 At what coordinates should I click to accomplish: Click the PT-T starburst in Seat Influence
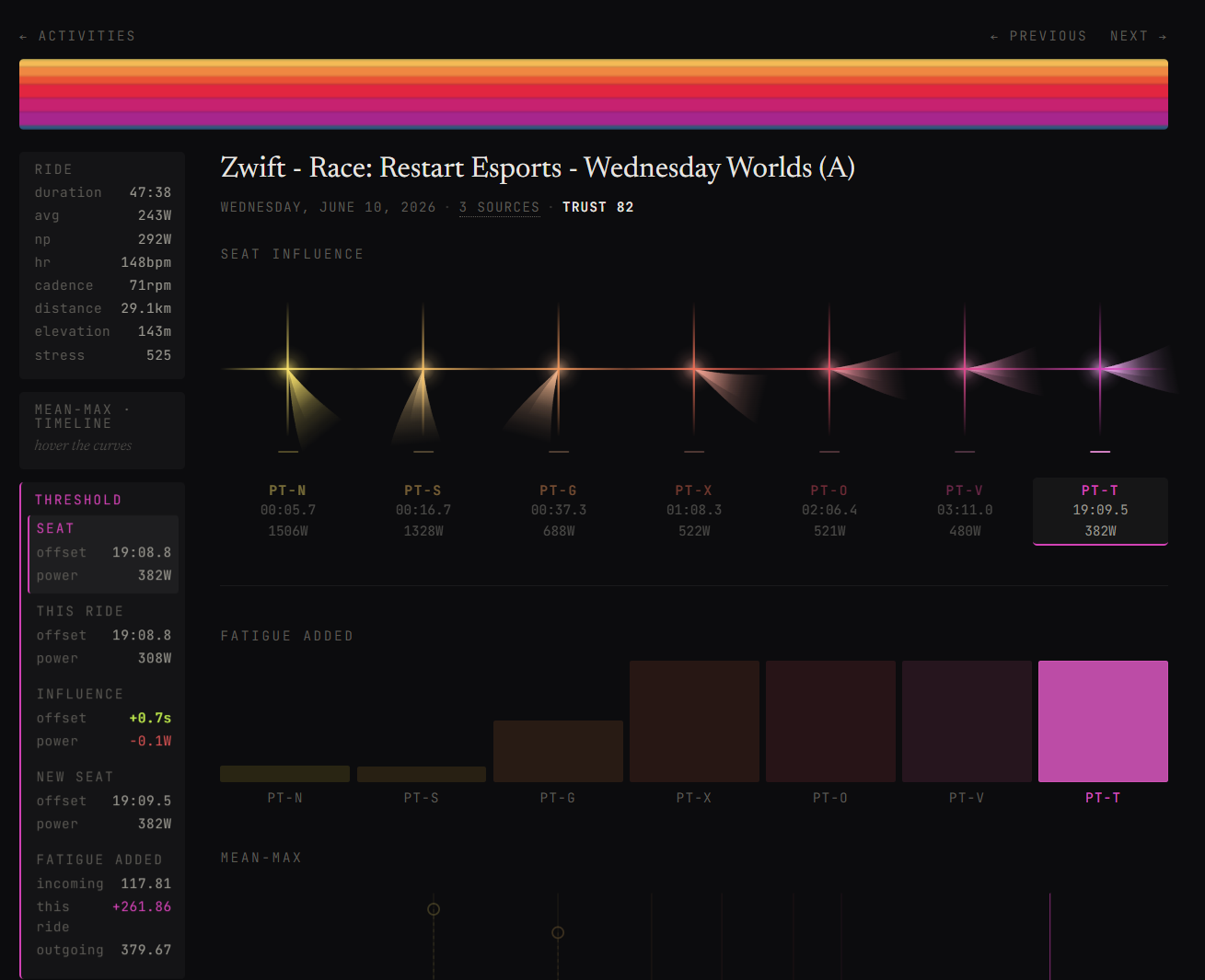tap(1100, 369)
